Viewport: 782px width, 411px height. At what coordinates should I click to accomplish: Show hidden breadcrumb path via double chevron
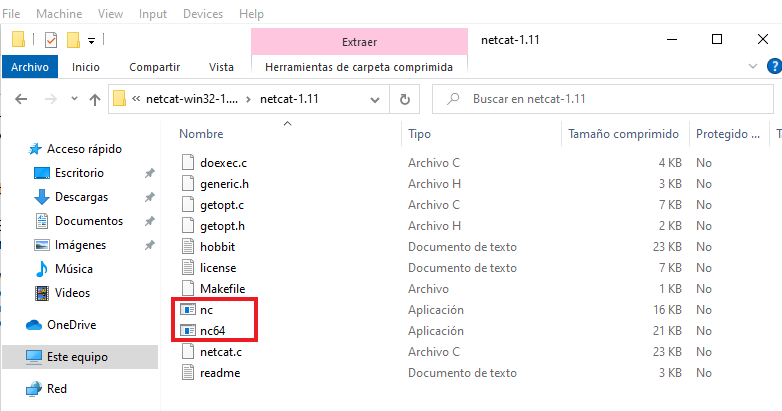[x=136, y=99]
